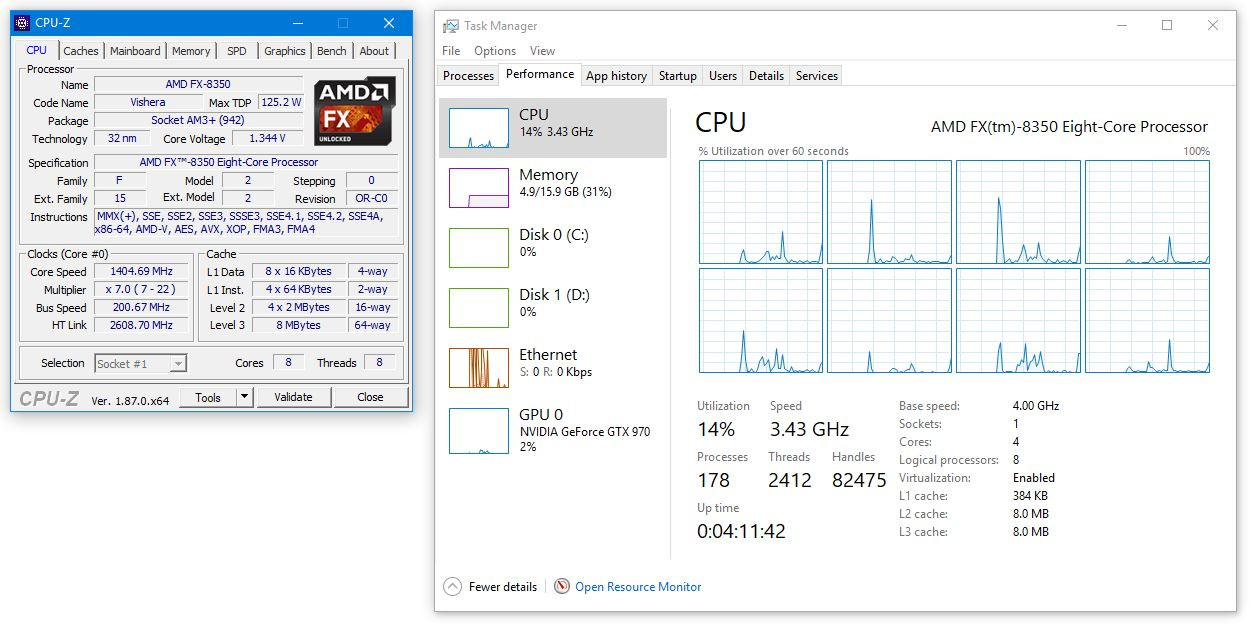Click the L1 cache 384 KB value
Viewport: 1255px width, 628px height.
[x=1030, y=496]
